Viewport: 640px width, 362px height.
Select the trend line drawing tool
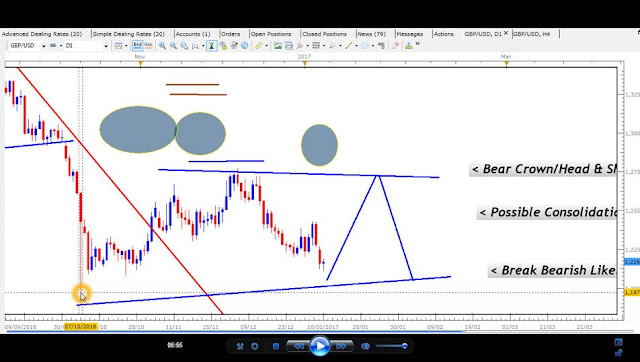(x=349, y=46)
